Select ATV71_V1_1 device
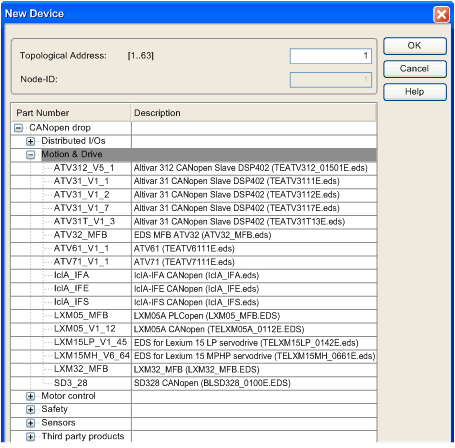This screenshot has height=448, width=455. pos(81,262)
